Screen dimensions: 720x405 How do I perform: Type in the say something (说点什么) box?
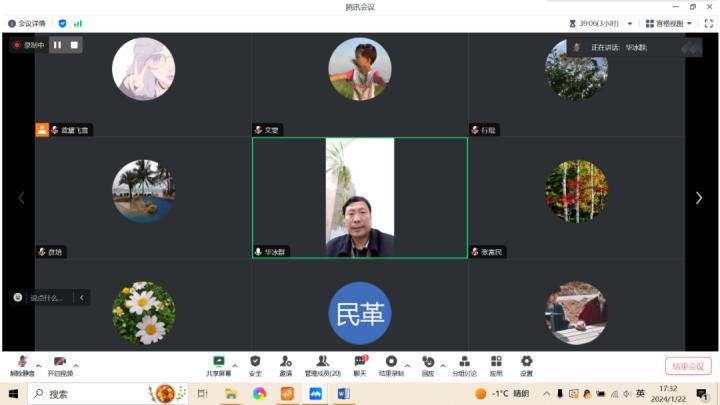click(x=48, y=297)
